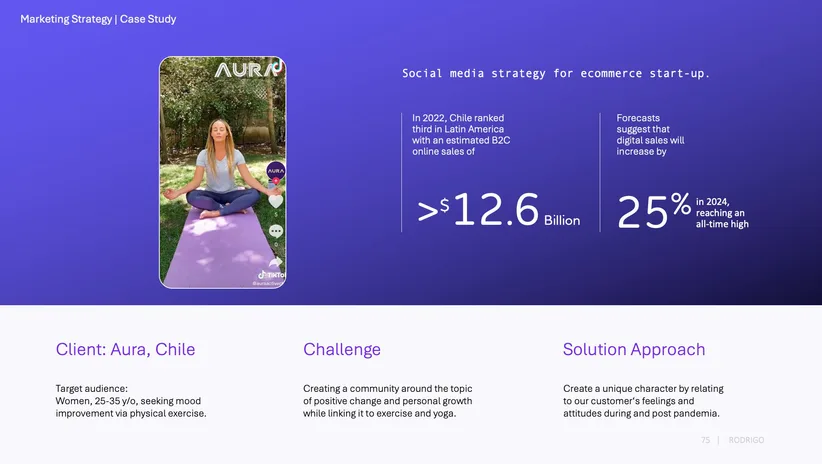
Task: Click the TikTok logo beside the Aura title
Action: pos(278,66)
